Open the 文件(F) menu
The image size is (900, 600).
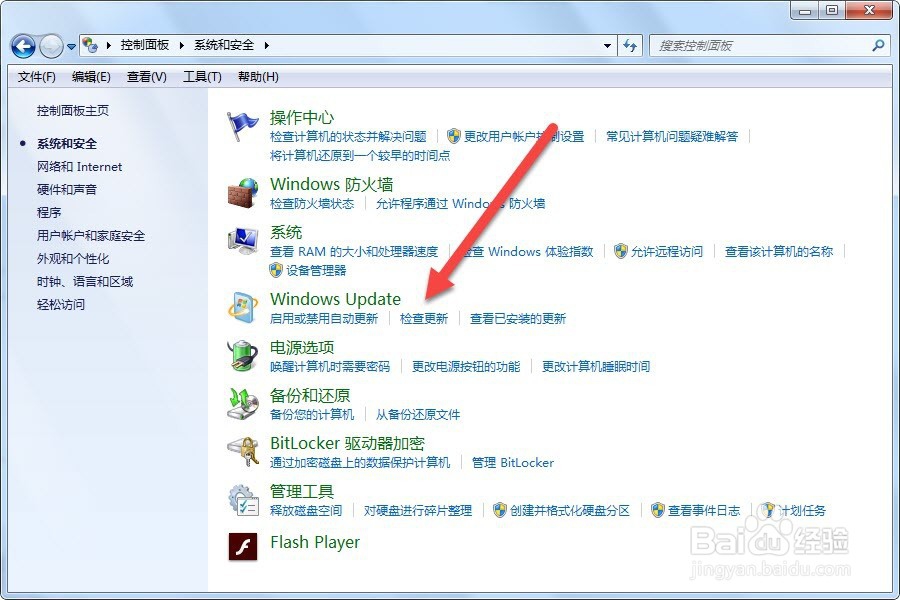(37, 77)
